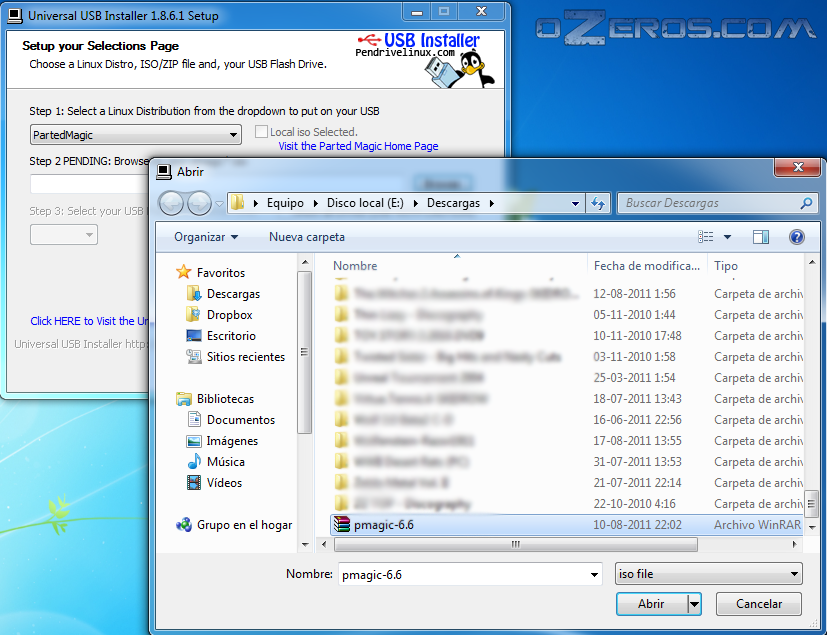Click Descargas in the breadcrumb path
The height and width of the screenshot is (635, 827).
[x=454, y=203]
